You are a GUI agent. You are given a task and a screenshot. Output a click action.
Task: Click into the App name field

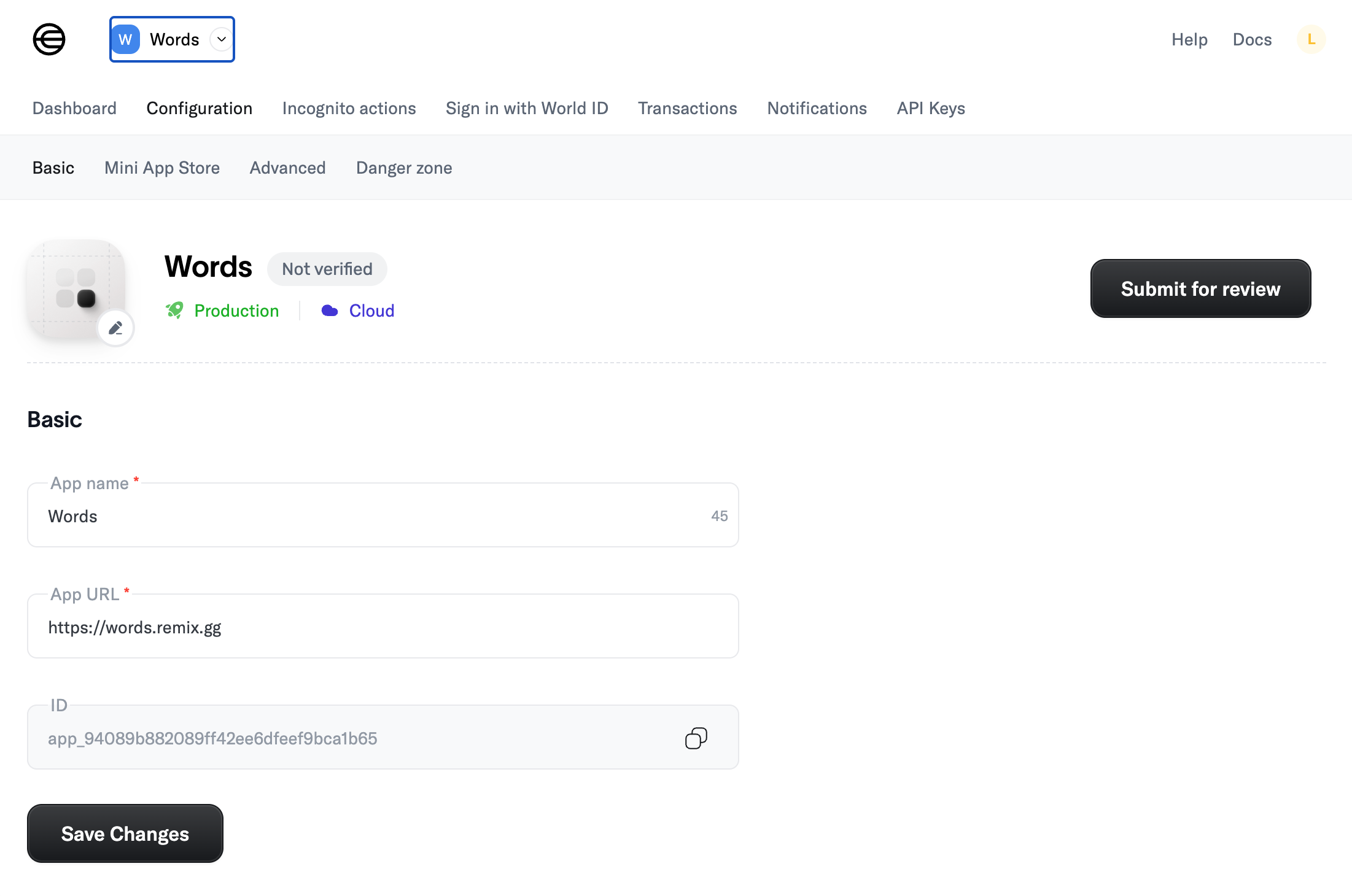point(383,515)
